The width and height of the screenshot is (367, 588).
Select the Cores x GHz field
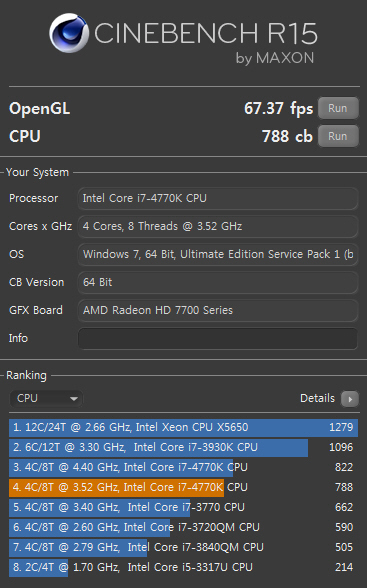click(217, 226)
